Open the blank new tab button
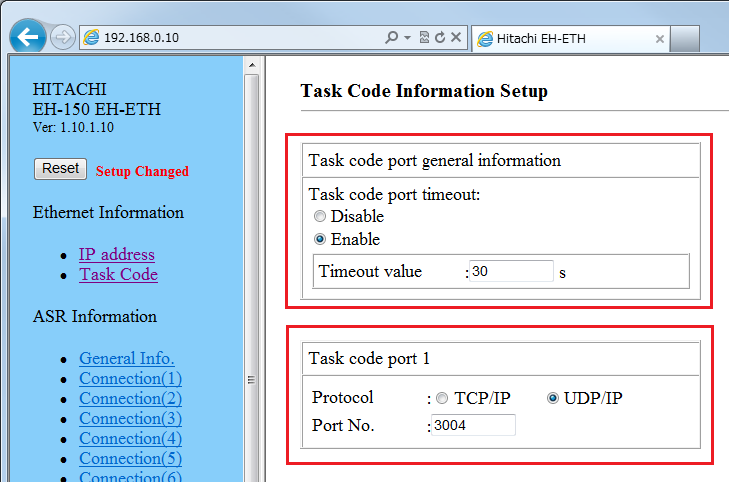This screenshot has width=729, height=482. 685,39
